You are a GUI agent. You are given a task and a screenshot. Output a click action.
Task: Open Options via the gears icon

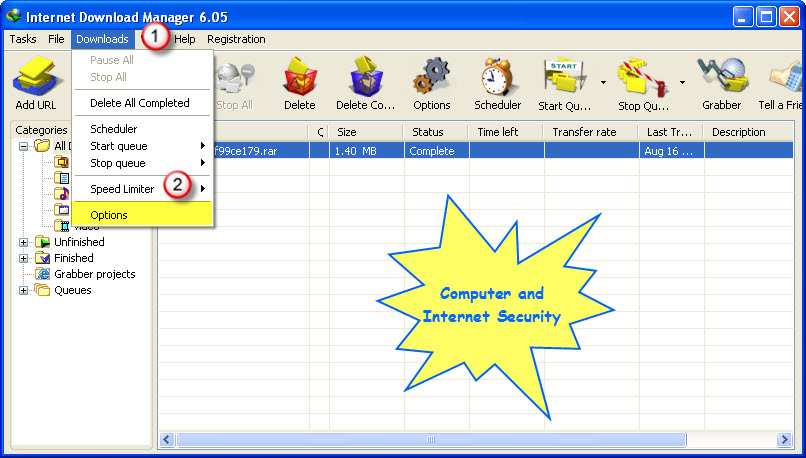click(x=432, y=76)
